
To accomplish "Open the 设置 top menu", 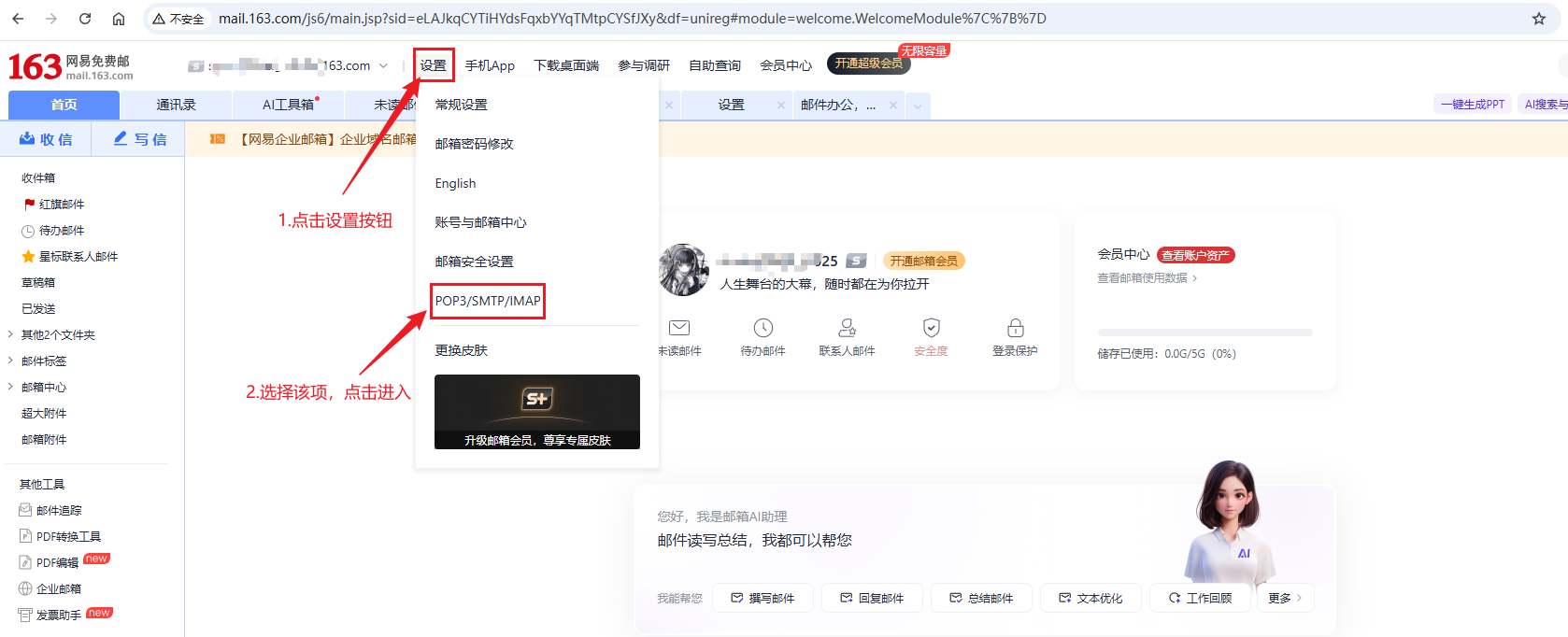I will tap(434, 65).
